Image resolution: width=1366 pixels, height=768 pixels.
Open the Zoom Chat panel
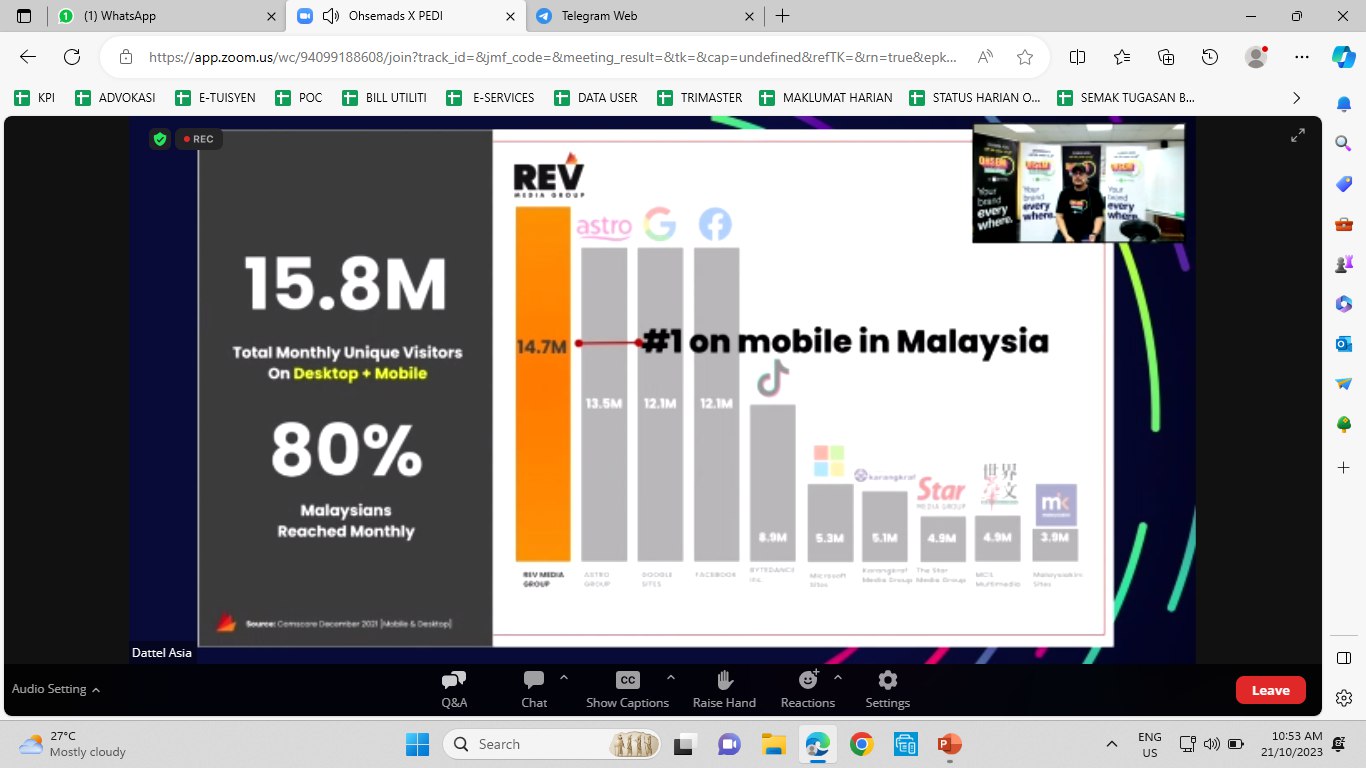(x=534, y=690)
